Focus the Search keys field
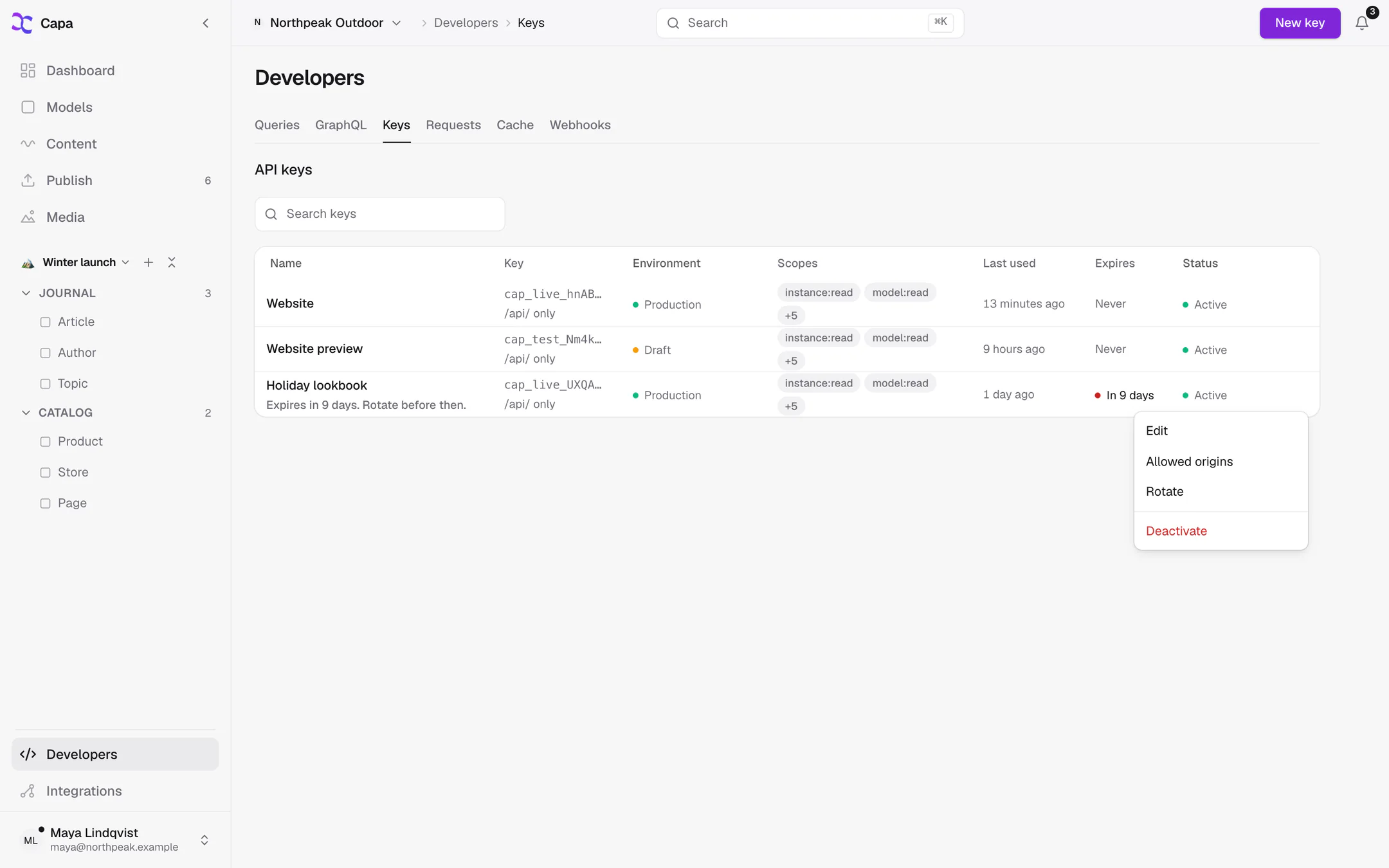1389x868 pixels. click(x=379, y=214)
